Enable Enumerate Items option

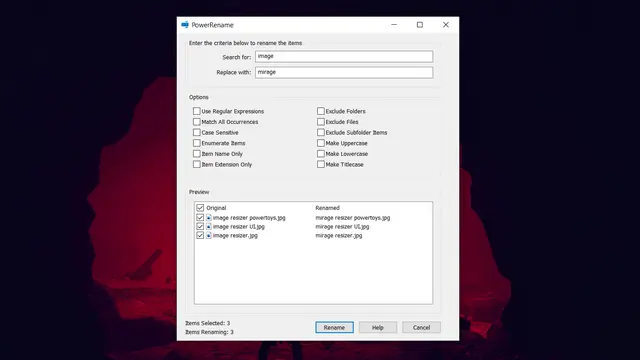point(197,143)
